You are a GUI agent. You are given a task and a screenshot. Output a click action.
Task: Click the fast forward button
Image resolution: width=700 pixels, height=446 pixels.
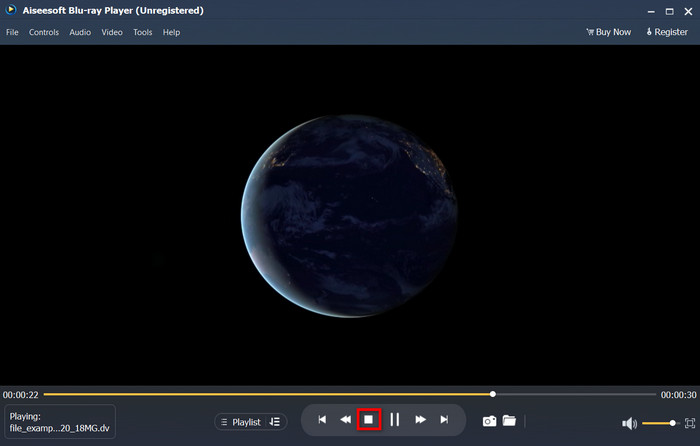[421, 420]
